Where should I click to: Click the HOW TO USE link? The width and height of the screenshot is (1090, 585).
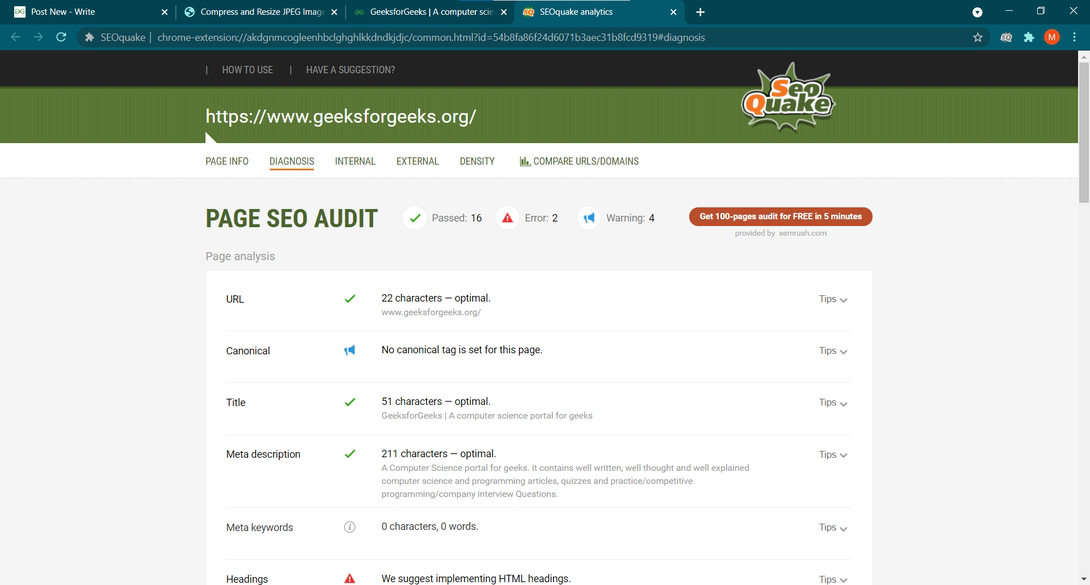(247, 70)
